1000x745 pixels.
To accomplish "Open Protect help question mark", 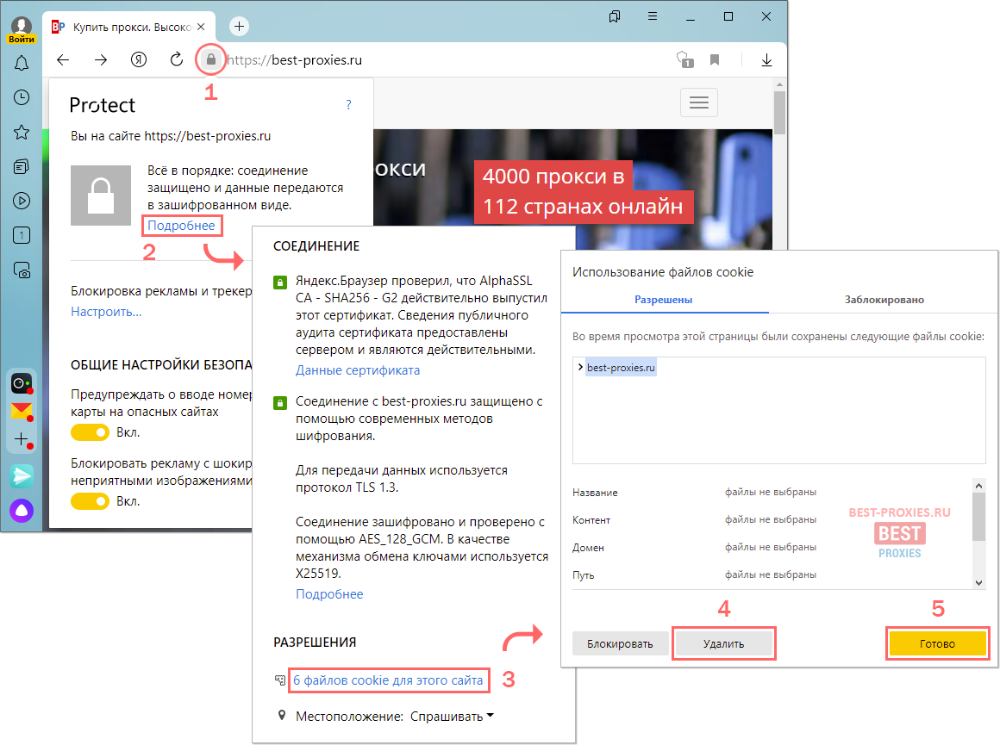I will [x=348, y=105].
